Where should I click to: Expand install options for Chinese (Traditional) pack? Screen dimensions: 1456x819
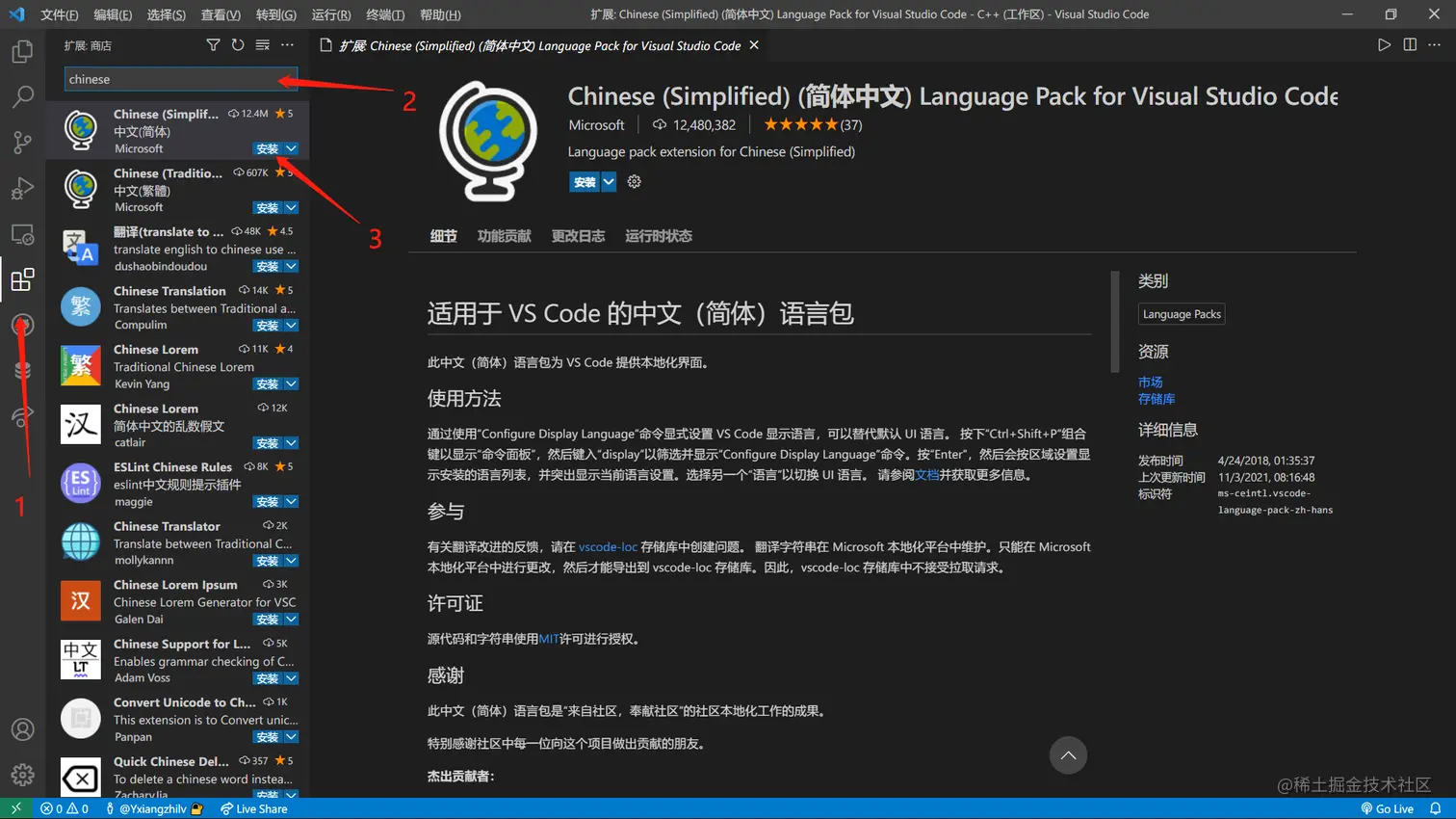291,207
